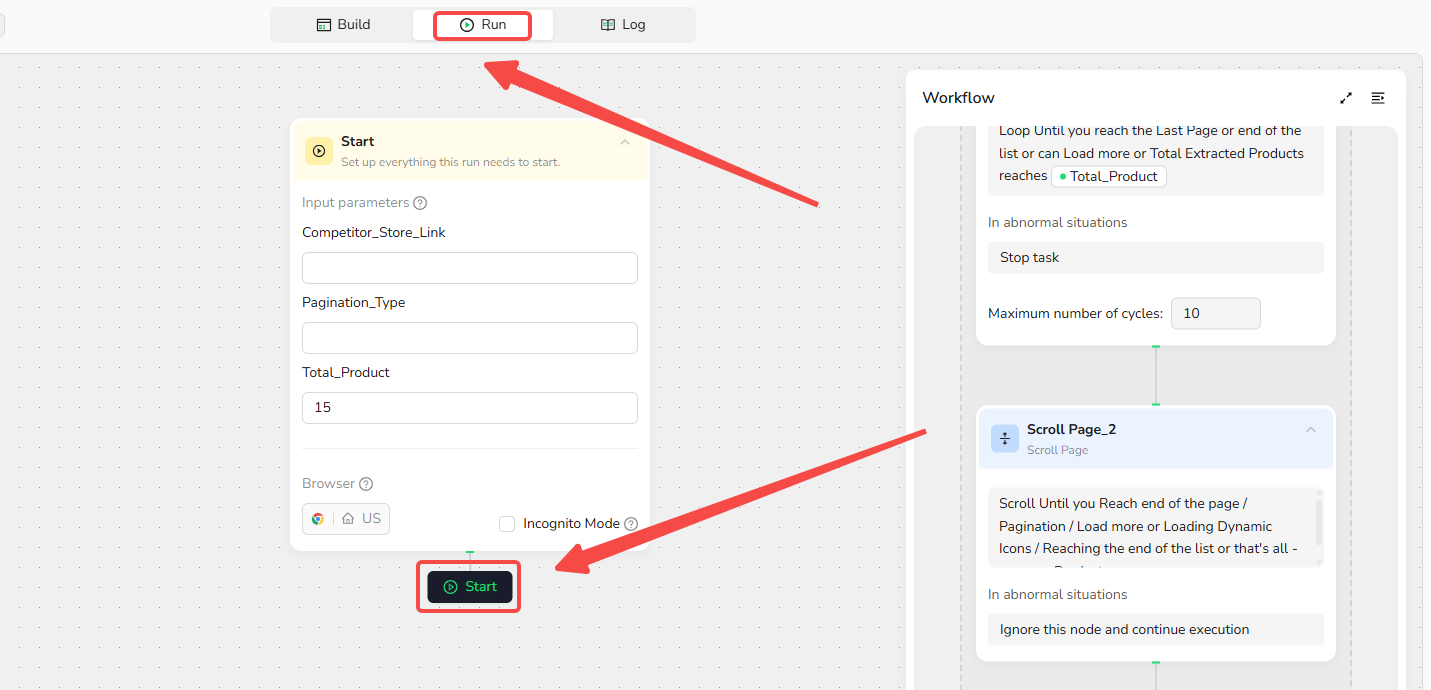This screenshot has width=1431, height=690.
Task: Click the Input parameters help icon
Action: [x=420, y=203]
